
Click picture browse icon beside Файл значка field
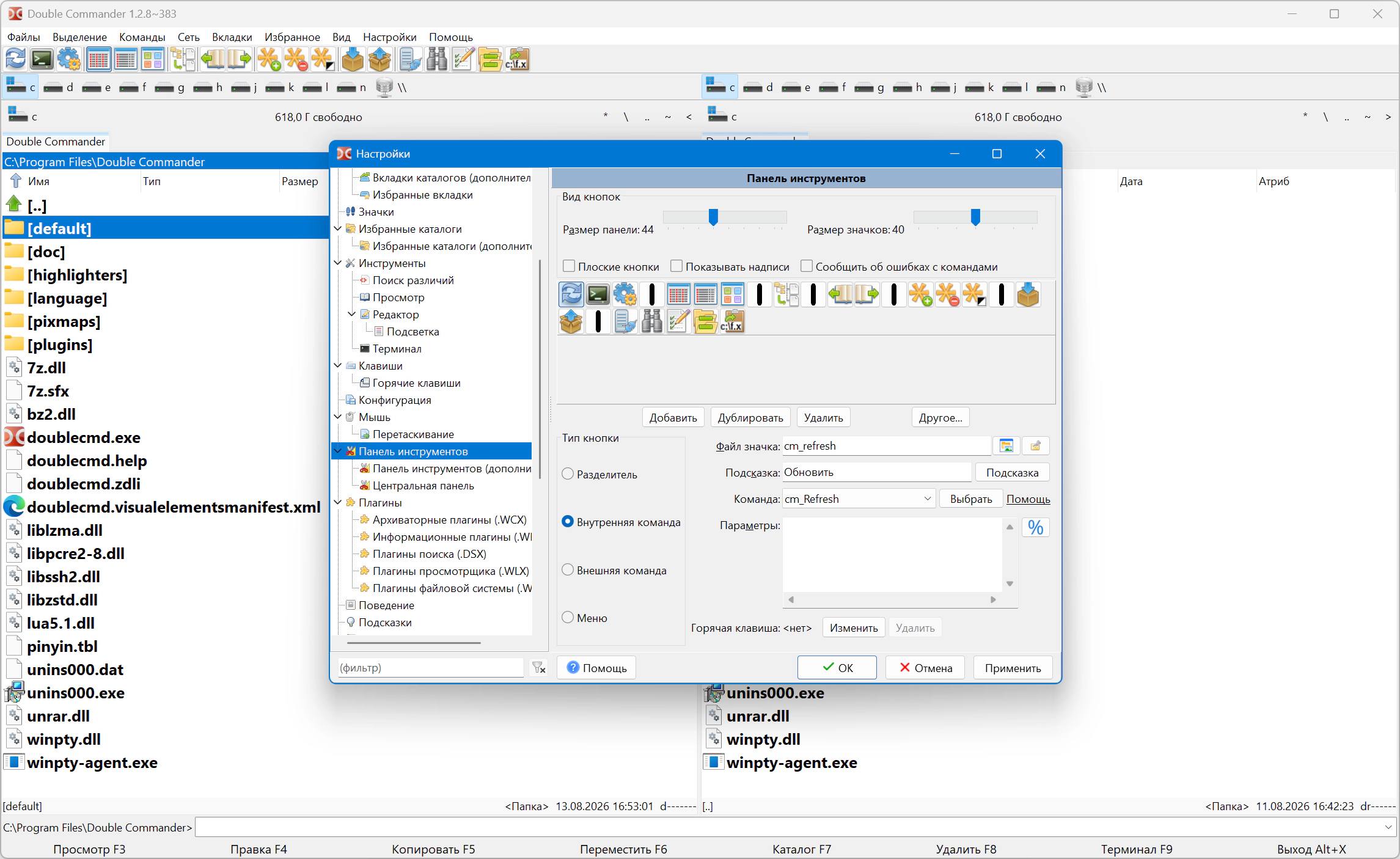pos(1006,446)
